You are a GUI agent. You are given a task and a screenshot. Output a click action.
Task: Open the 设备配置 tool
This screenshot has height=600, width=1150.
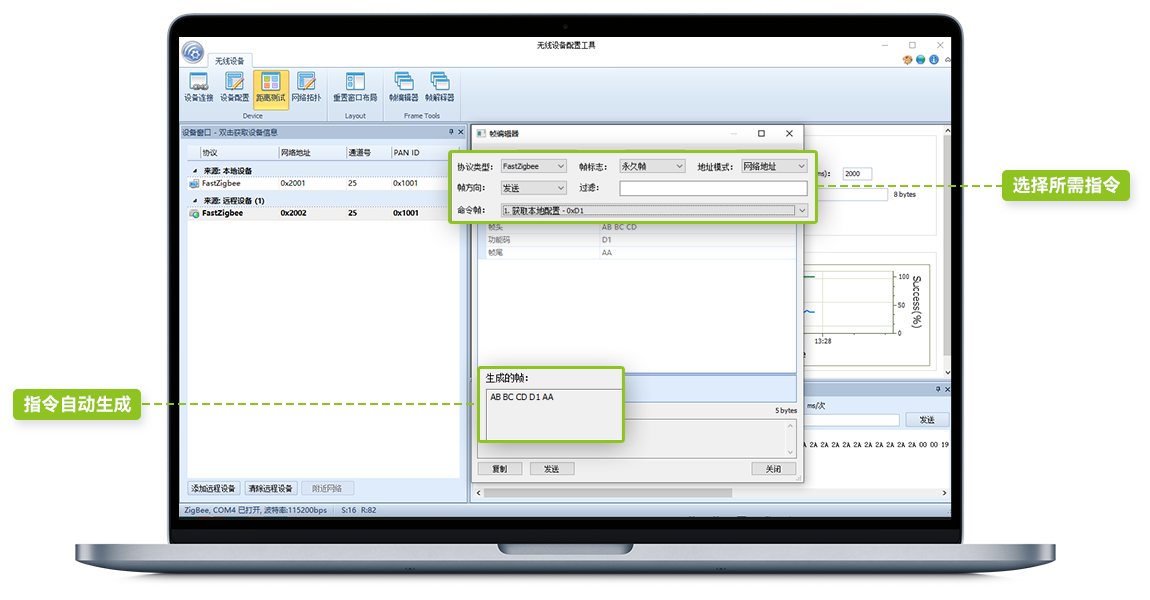coord(234,87)
